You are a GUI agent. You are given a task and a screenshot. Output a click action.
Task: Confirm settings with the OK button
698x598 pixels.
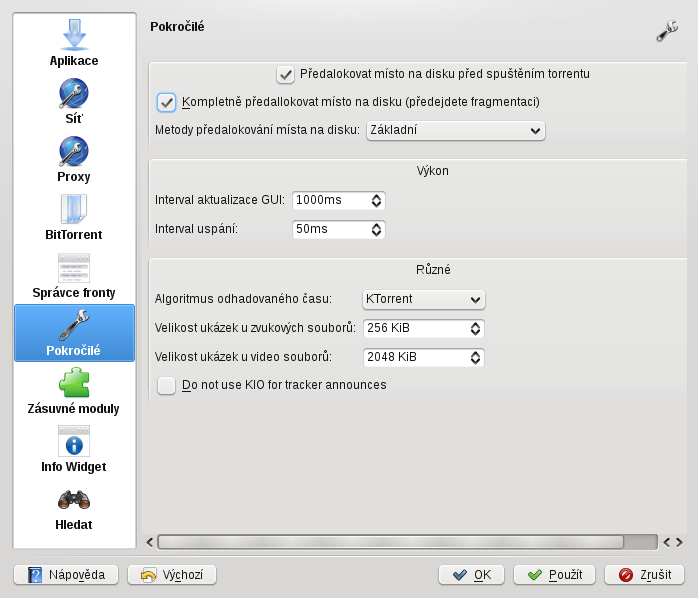471,575
